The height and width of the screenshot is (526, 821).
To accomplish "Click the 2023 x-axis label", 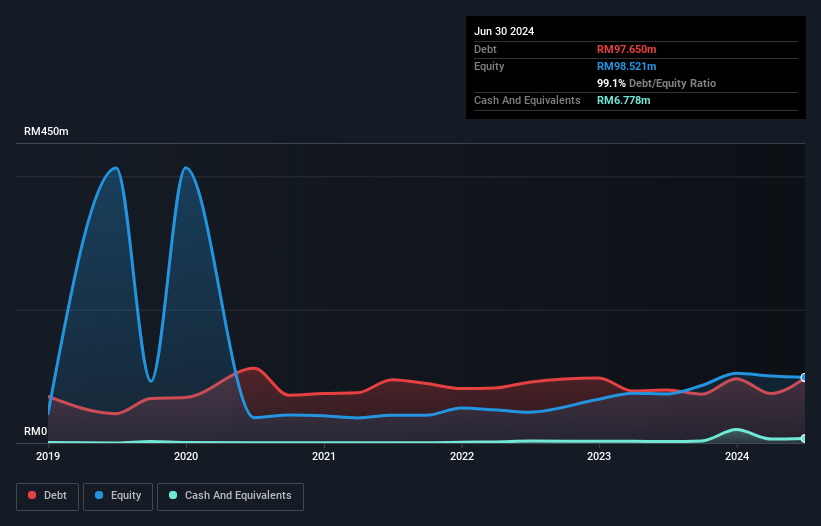I will [x=599, y=456].
